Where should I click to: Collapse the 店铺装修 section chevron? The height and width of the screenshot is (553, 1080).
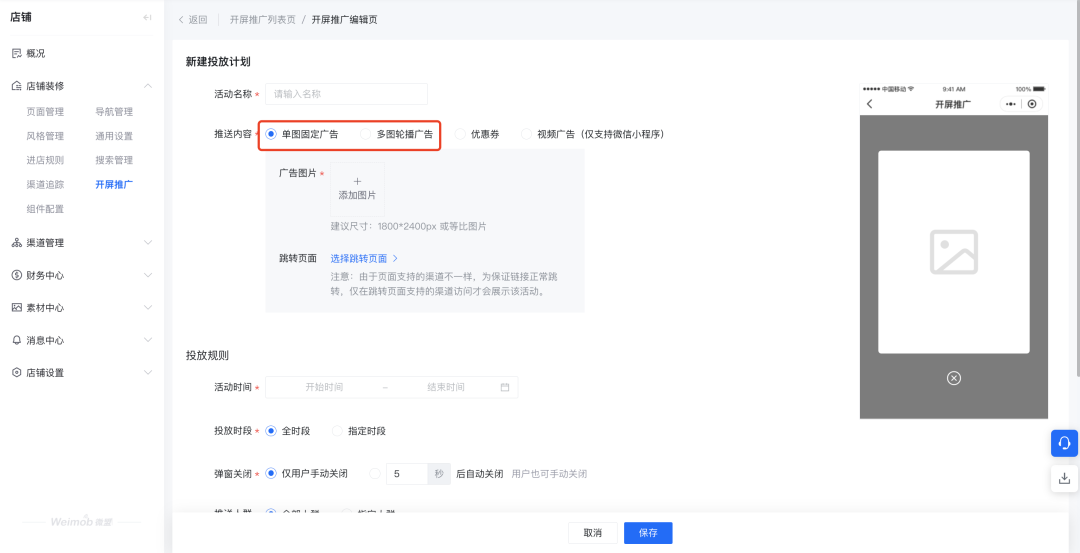coord(147,86)
